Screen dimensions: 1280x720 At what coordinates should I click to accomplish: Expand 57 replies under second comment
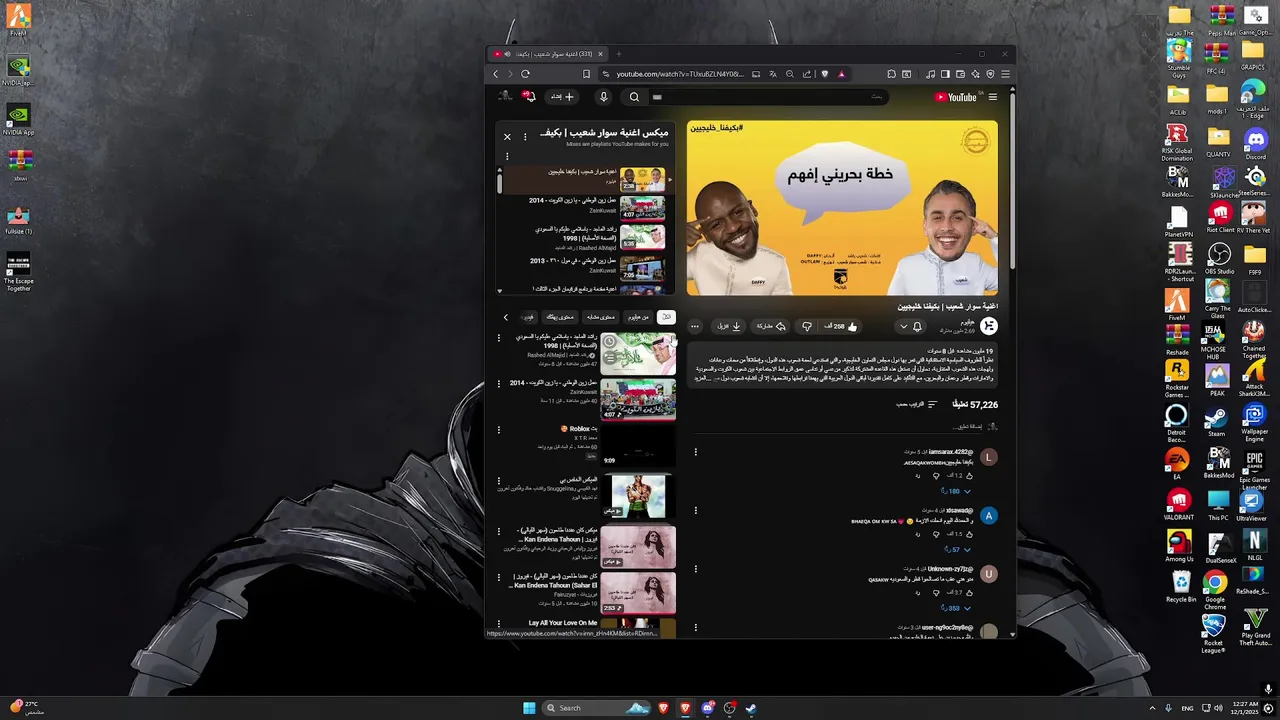(957, 549)
